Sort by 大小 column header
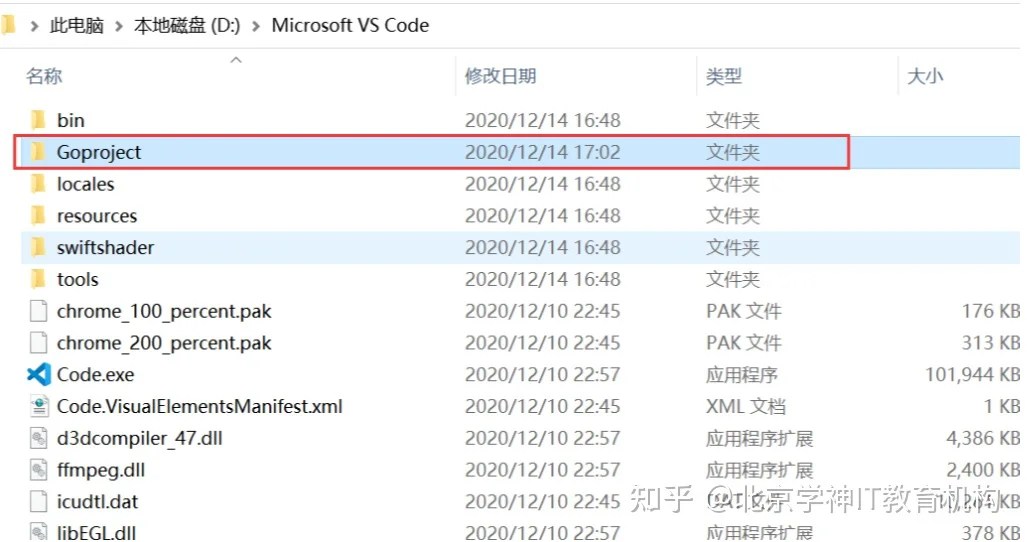 (x=925, y=76)
